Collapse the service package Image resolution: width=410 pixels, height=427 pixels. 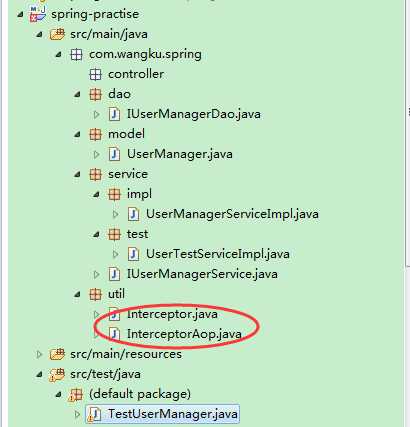78,174
